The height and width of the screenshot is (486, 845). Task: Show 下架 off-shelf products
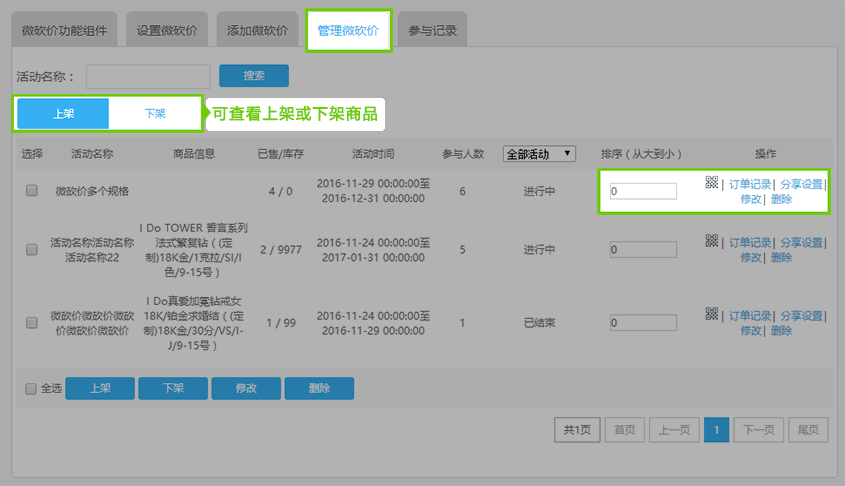155,114
